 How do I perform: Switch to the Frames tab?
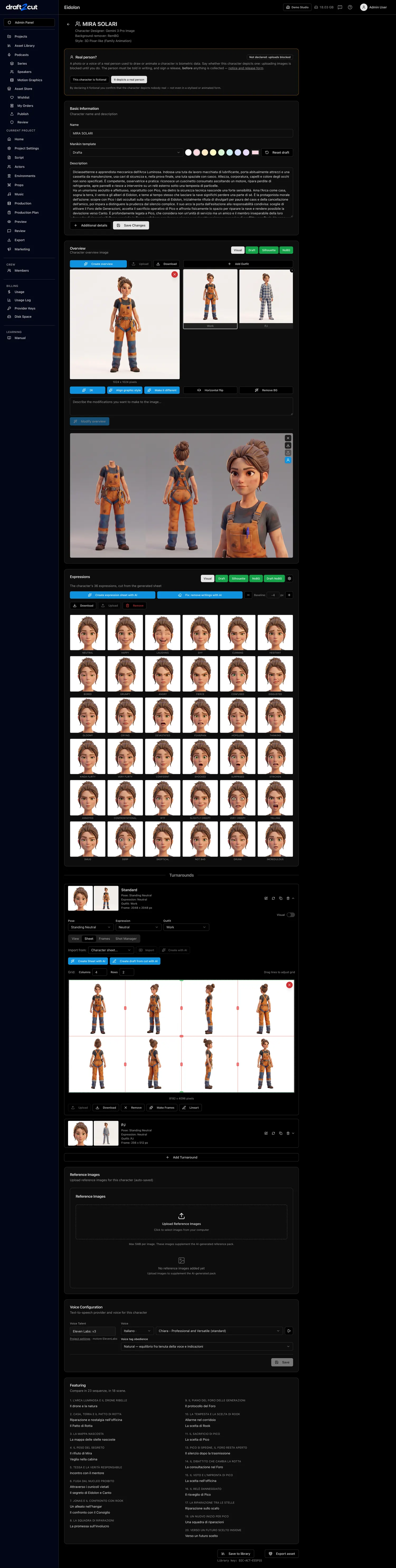tap(104, 939)
